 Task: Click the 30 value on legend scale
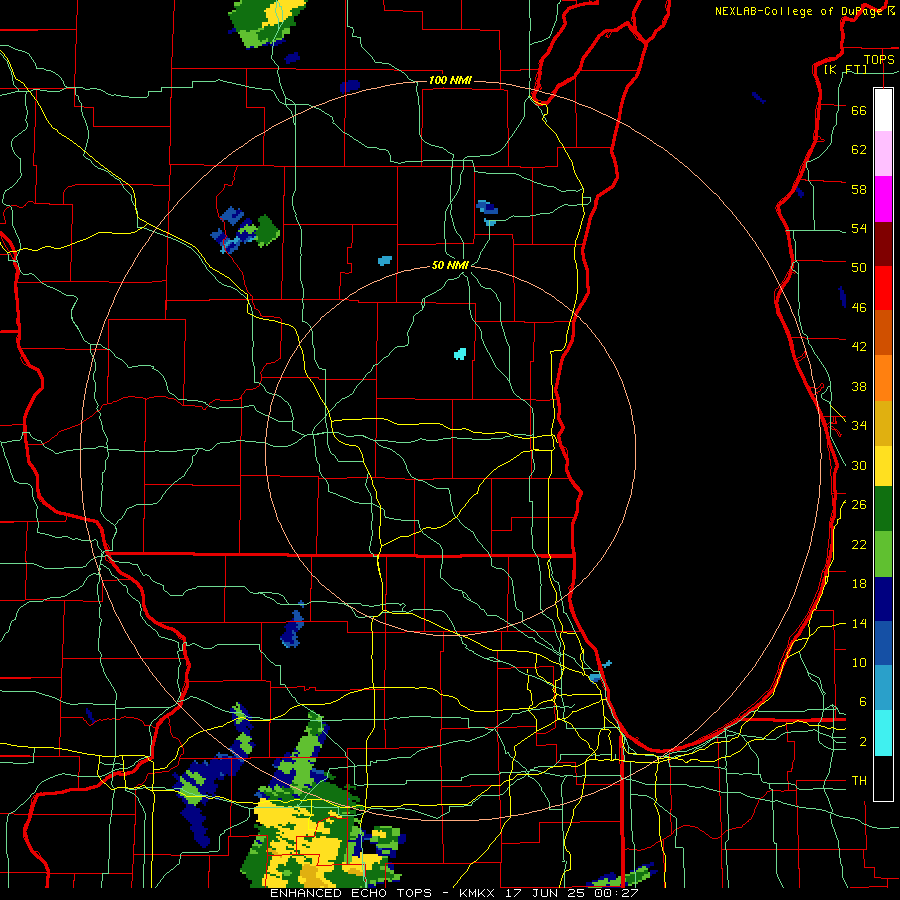tap(859, 465)
